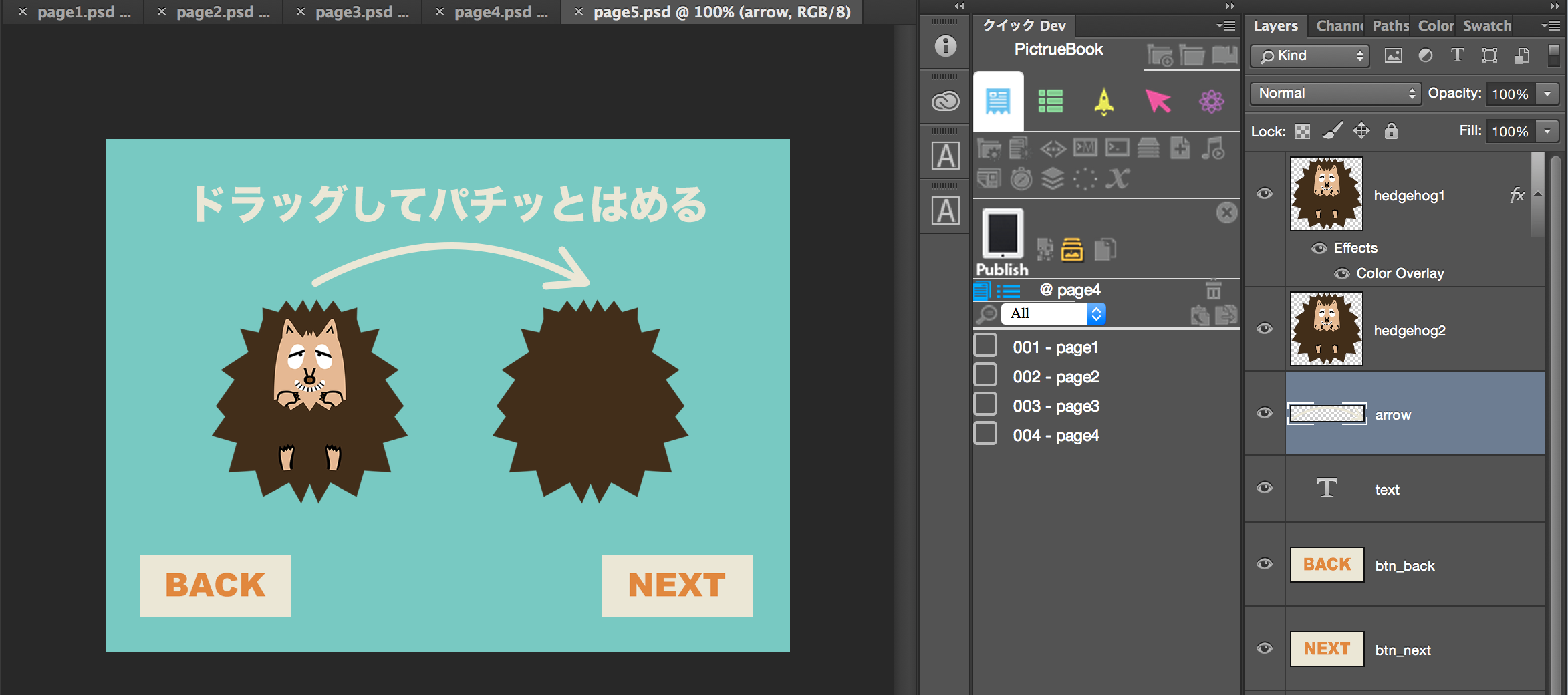Switch to the page3.psd document tab
Viewport: 1568px width, 695px height.
click(353, 12)
